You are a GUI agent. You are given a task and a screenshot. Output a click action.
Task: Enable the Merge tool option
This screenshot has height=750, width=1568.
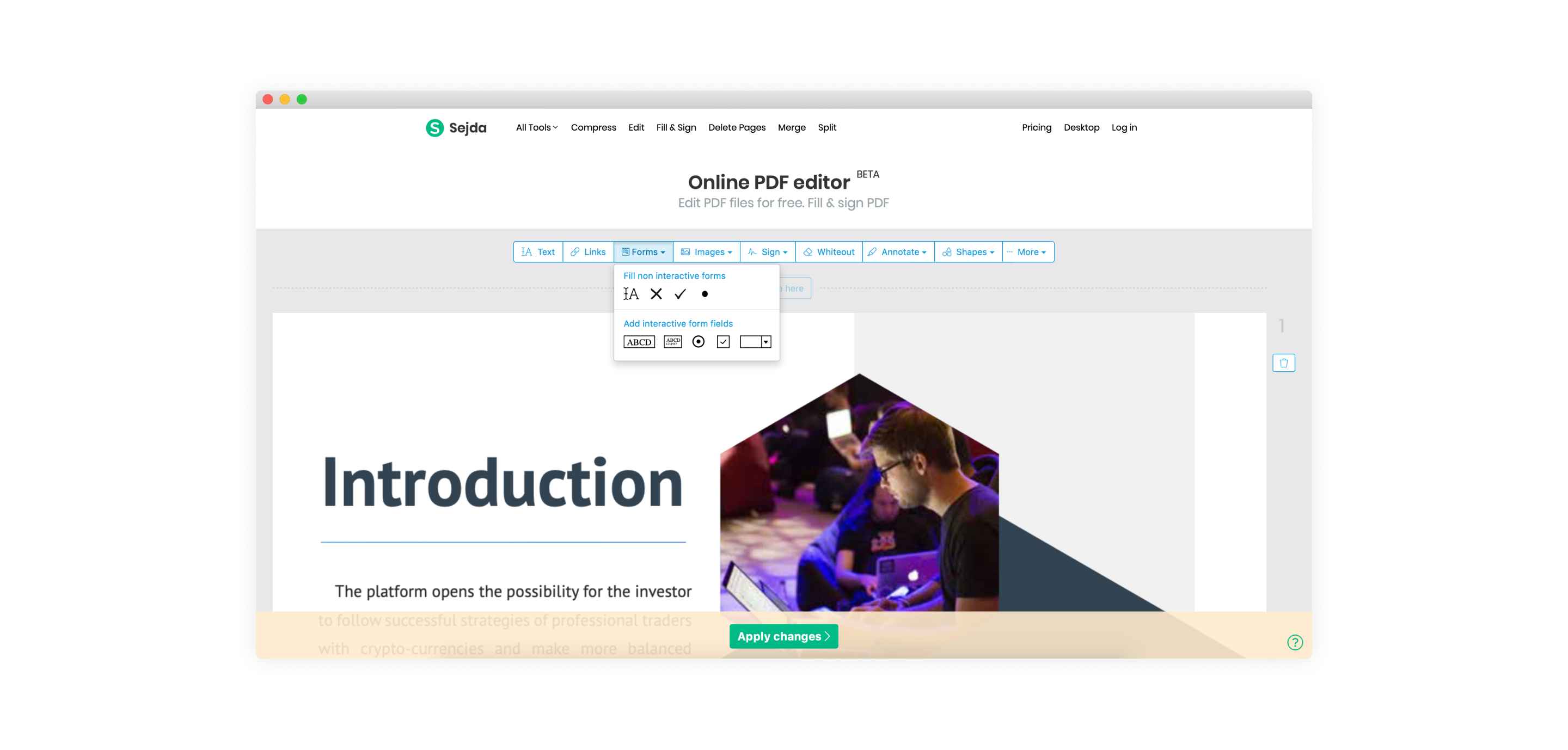[x=791, y=127]
